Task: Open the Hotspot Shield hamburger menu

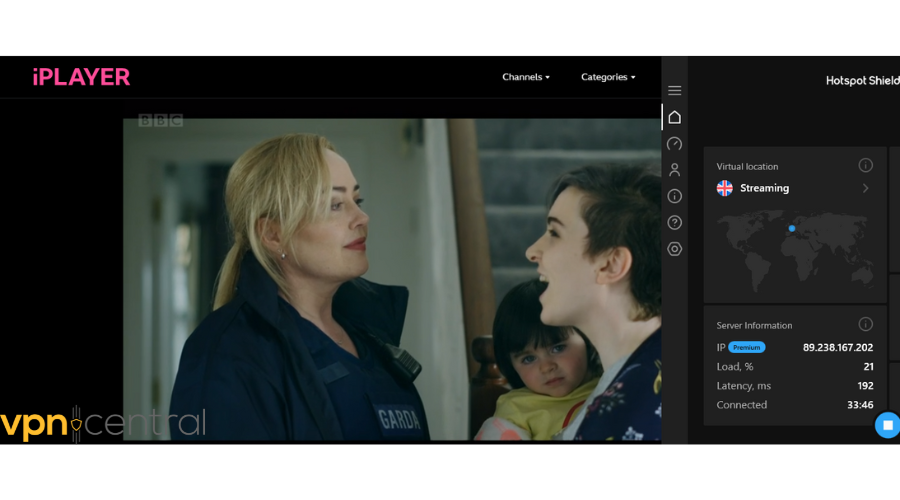Action: point(674,90)
